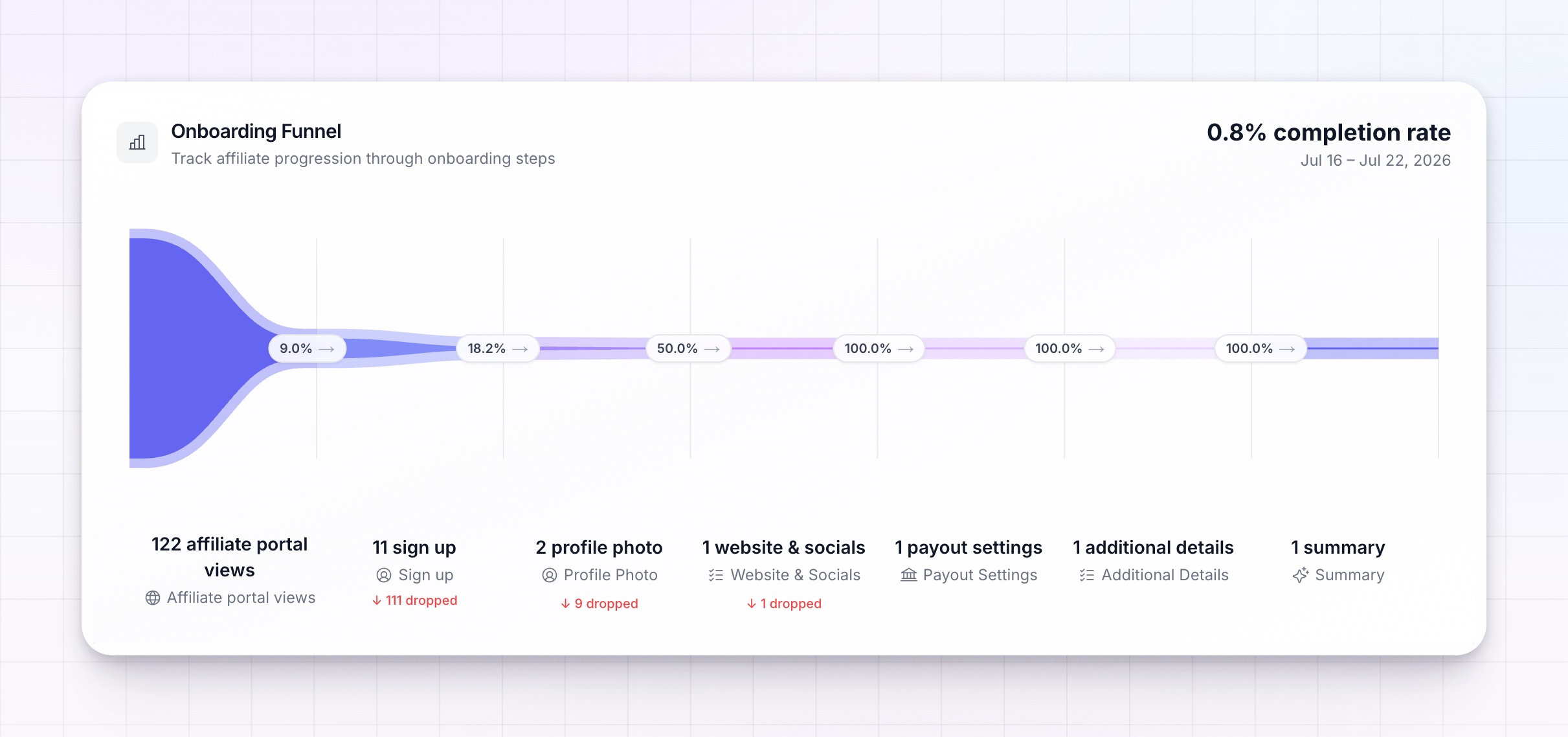
Task: Click the bar chart icon beside Onboarding Funnel
Action: coord(137,142)
